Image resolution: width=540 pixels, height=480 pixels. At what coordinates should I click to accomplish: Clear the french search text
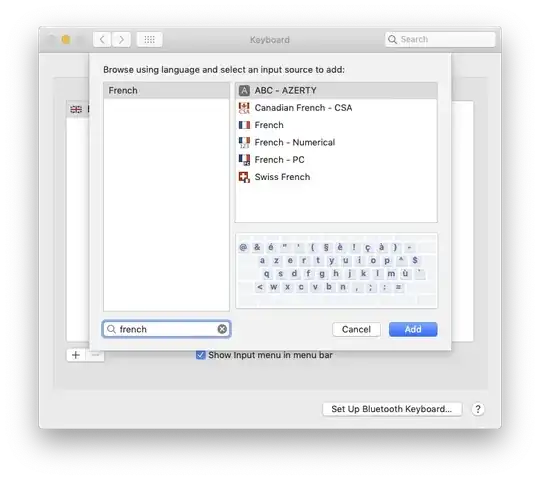pyautogui.click(x=222, y=329)
